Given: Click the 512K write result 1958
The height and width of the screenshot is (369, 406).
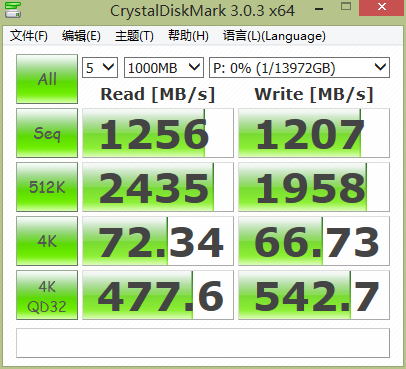Looking at the screenshot, I should (x=314, y=187).
